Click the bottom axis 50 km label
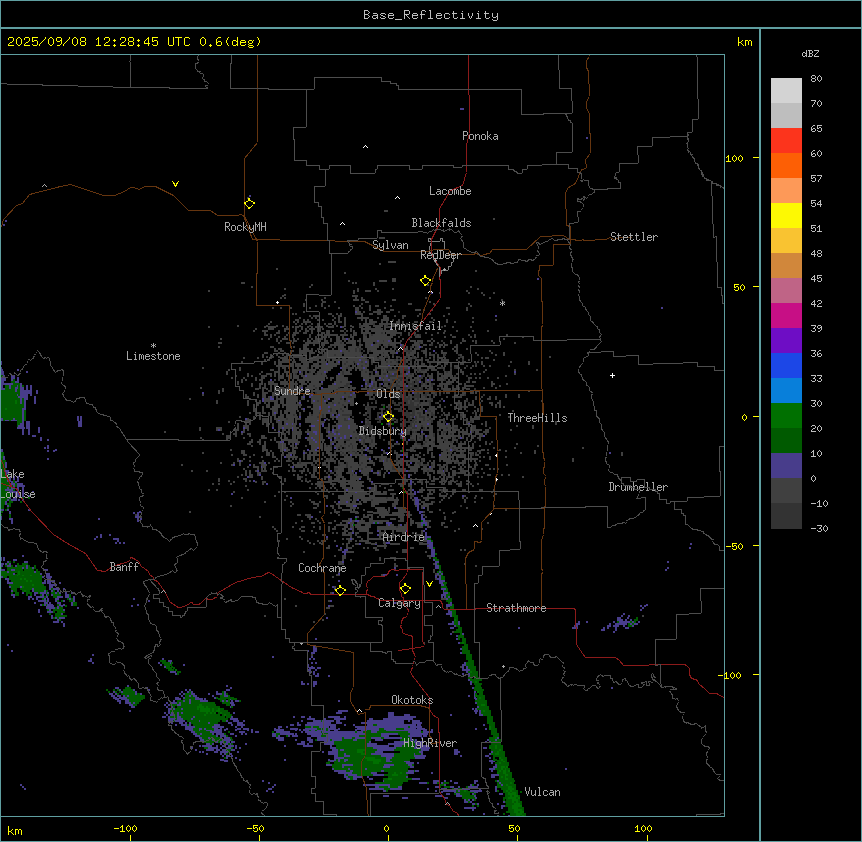 (514, 829)
